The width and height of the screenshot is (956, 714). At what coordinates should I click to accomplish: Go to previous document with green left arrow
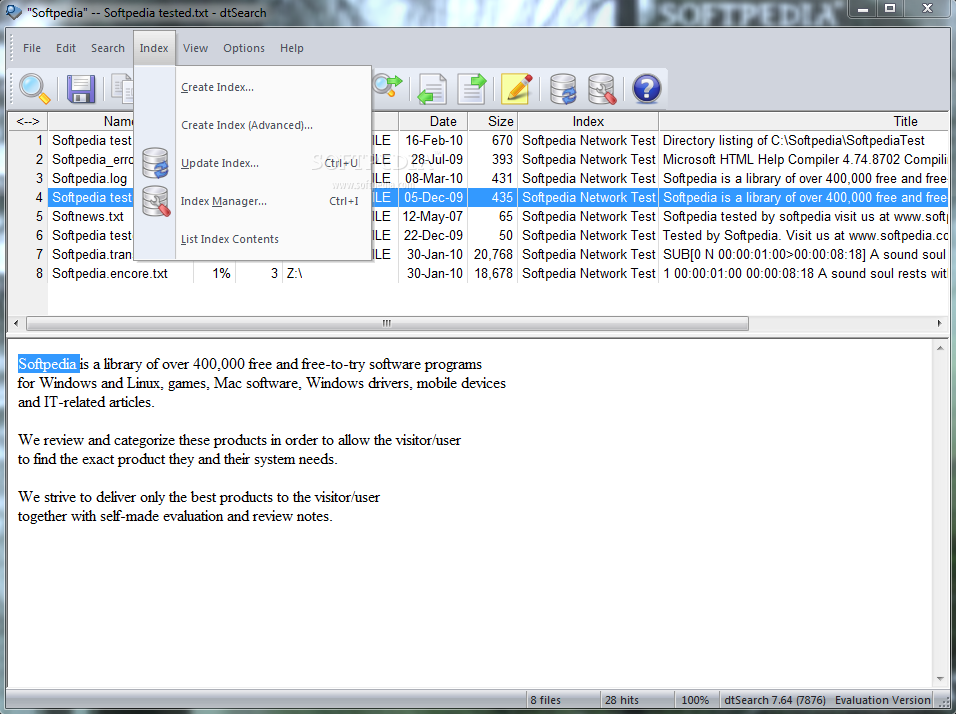click(x=432, y=89)
